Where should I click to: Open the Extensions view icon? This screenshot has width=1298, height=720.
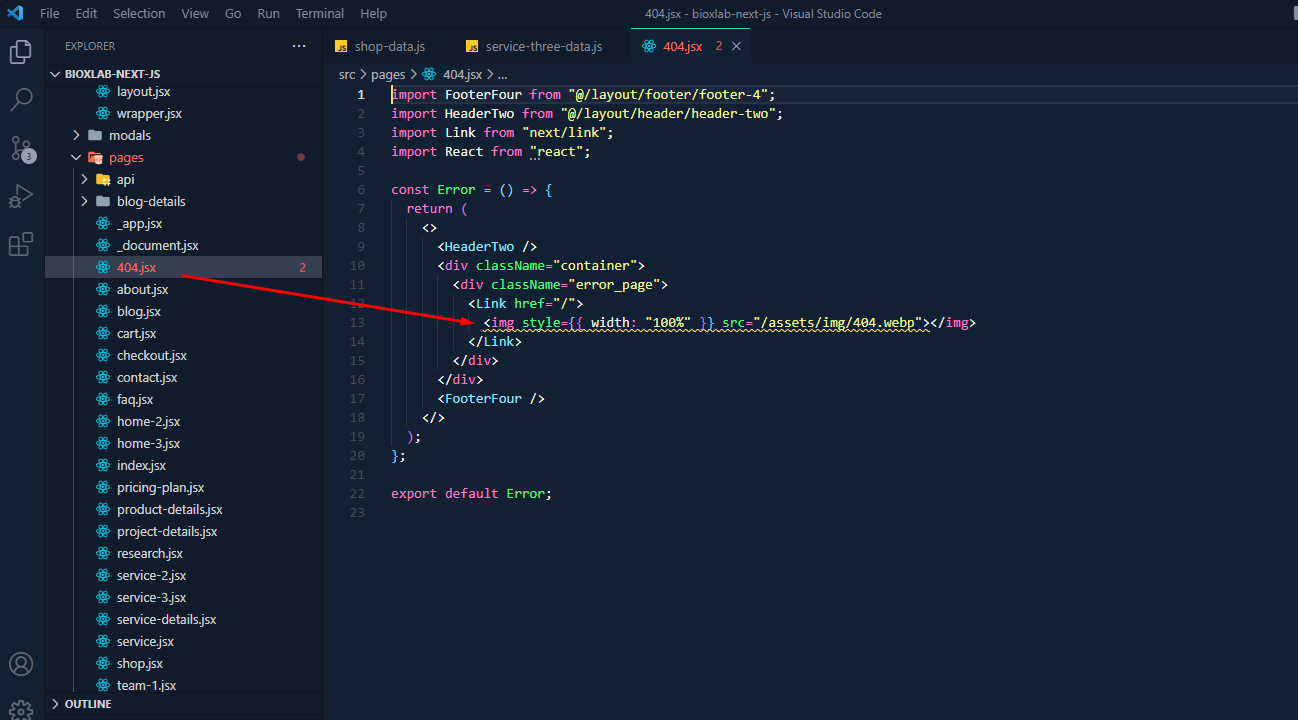[21, 244]
